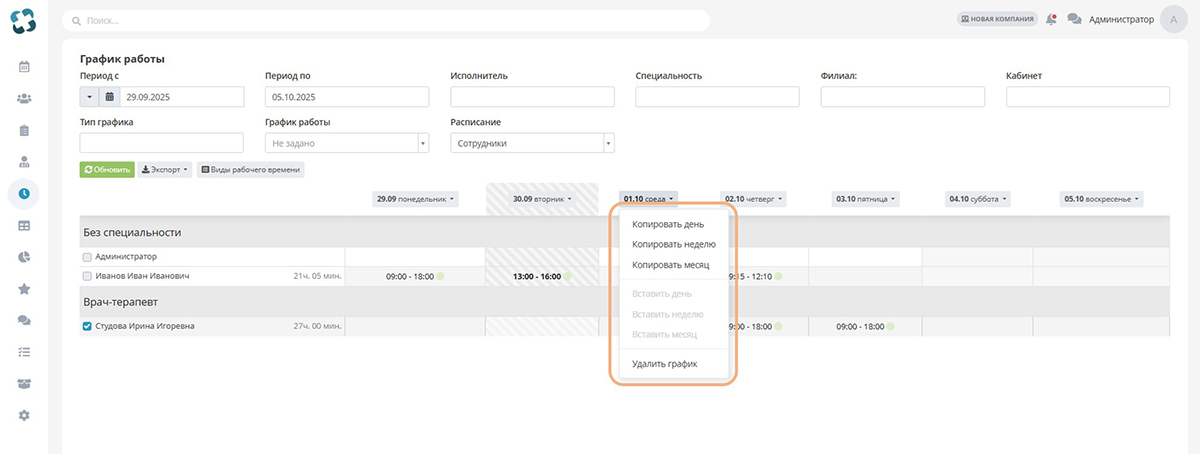This screenshot has height=454, width=1200.
Task: Check the Администратор checkbox
Action: click(x=87, y=257)
